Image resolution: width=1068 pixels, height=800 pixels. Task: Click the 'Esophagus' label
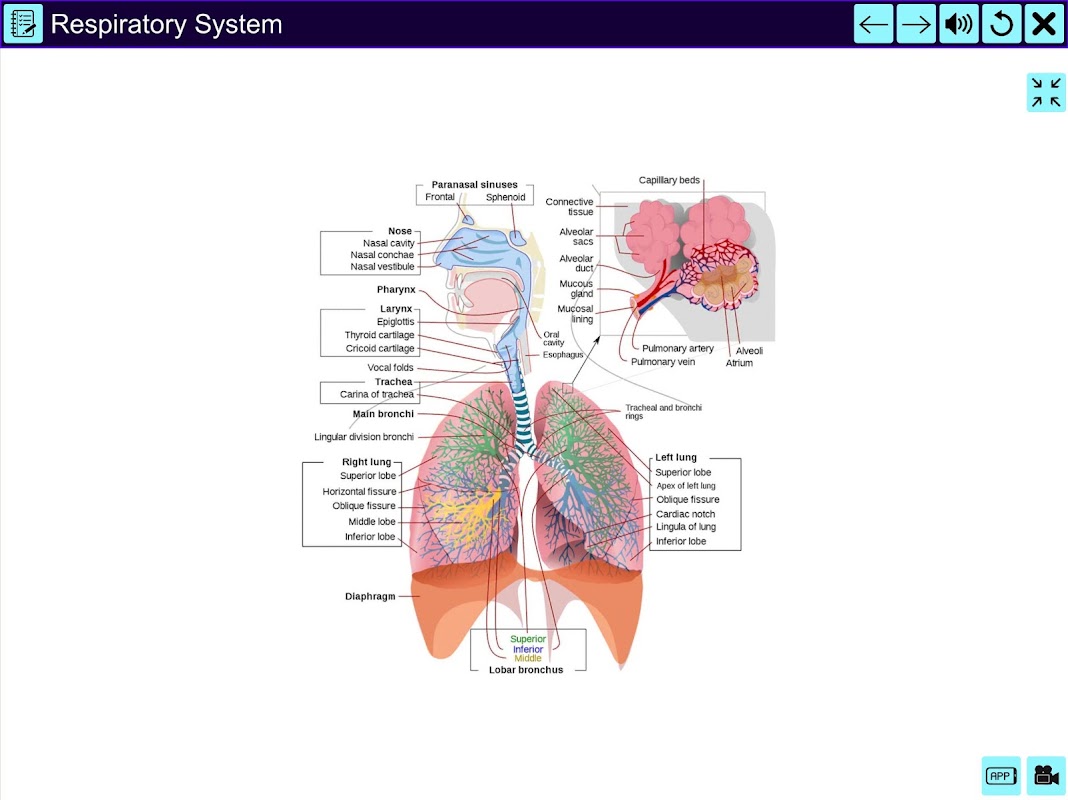(563, 355)
